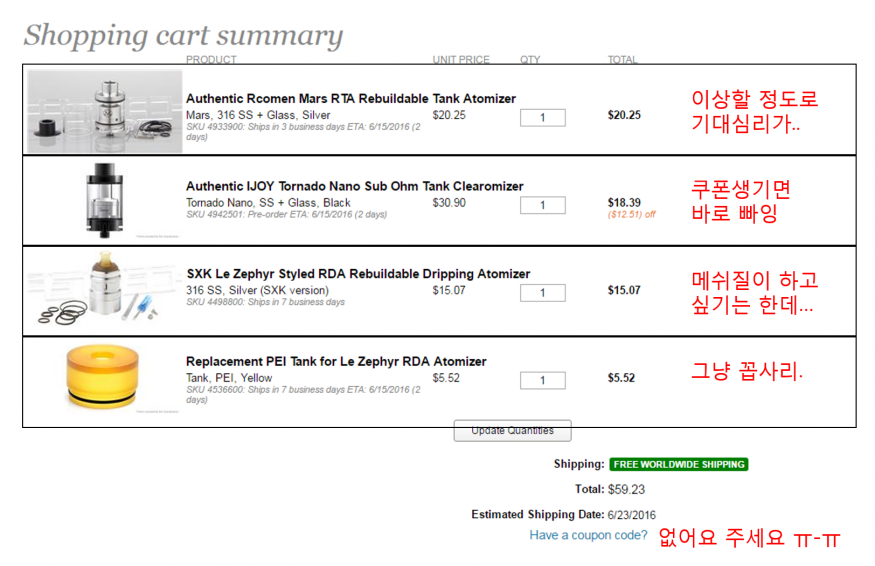Open Authentic Rcomen Mars RTA product link
Viewport: 875px width, 566px height.
[351, 99]
